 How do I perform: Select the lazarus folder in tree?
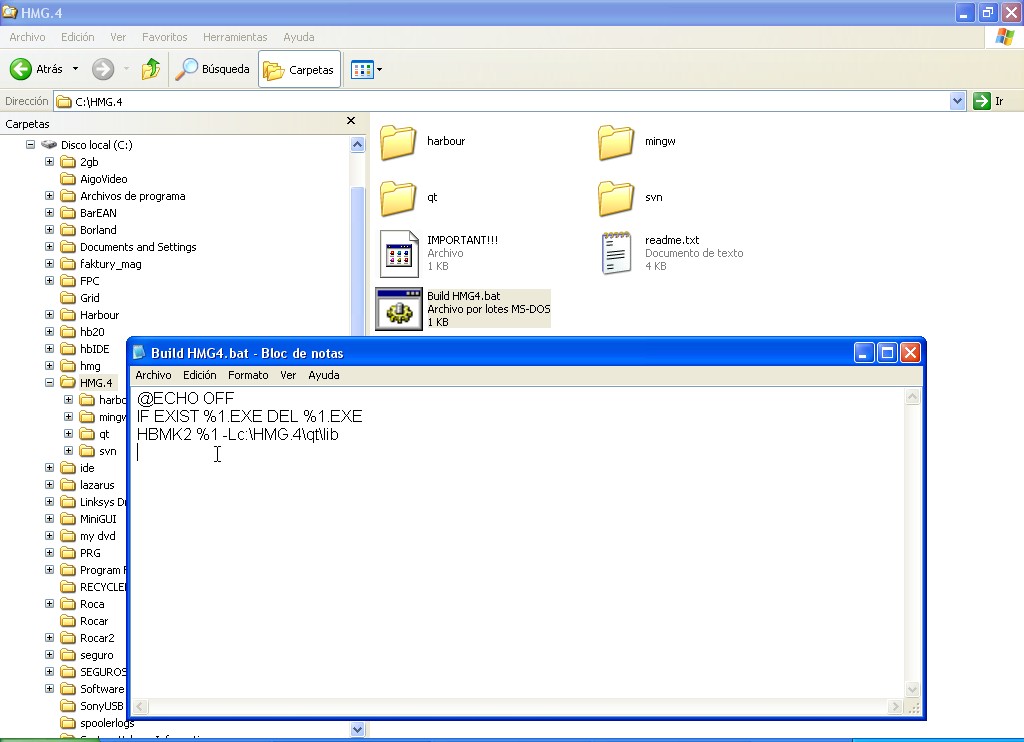tap(97, 485)
